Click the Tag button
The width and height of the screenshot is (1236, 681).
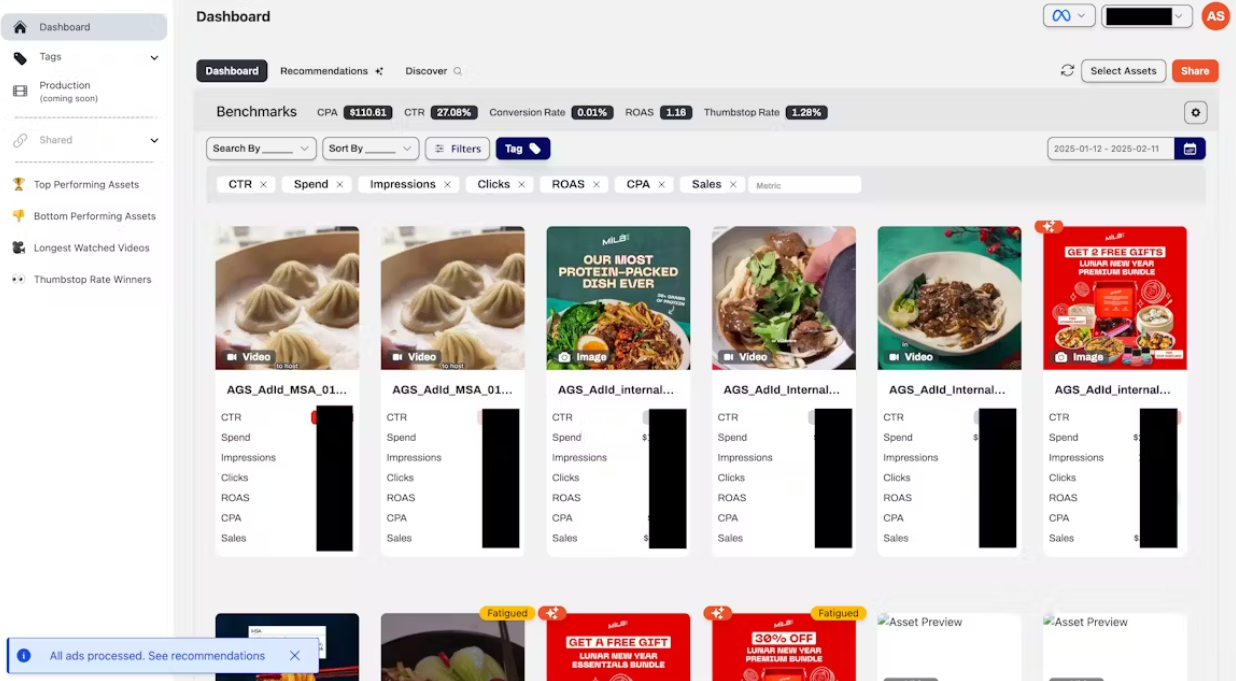coord(523,149)
